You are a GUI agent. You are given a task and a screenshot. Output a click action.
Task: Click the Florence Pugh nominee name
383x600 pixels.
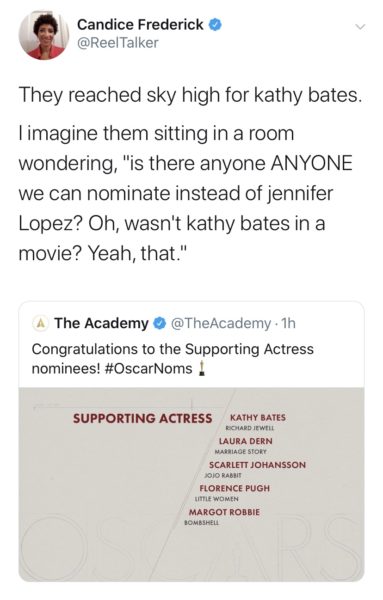(235, 488)
